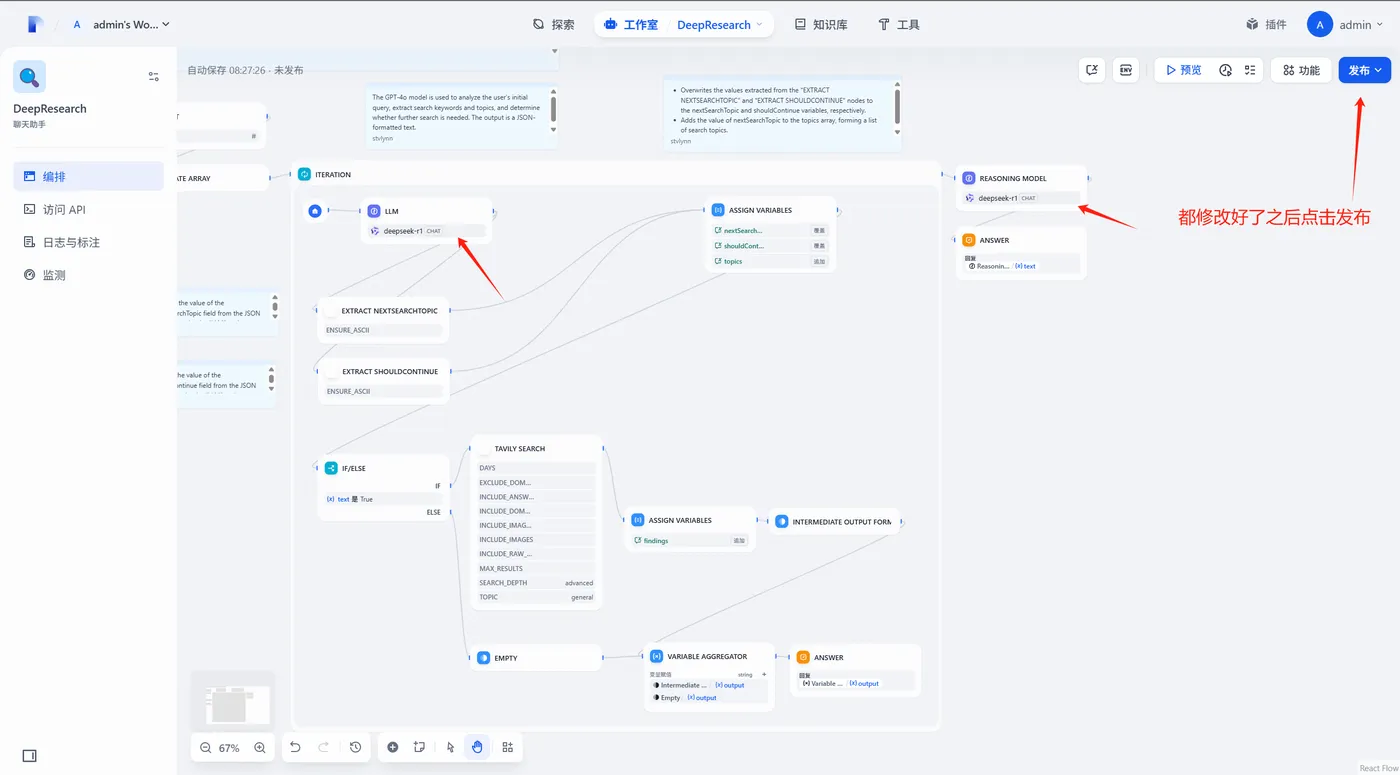Click the shouldCont... variable row
Screen dimensions: 1400x775
click(771, 246)
